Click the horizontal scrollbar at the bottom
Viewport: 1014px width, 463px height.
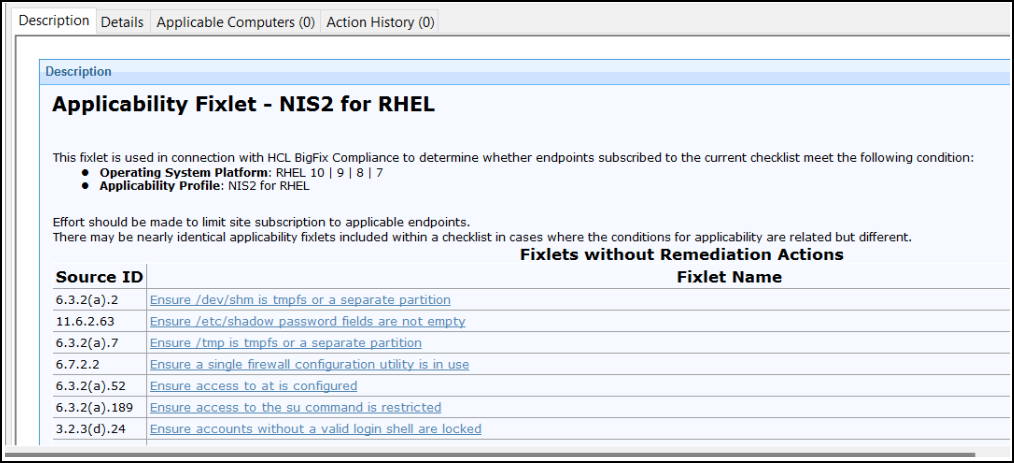489,454
